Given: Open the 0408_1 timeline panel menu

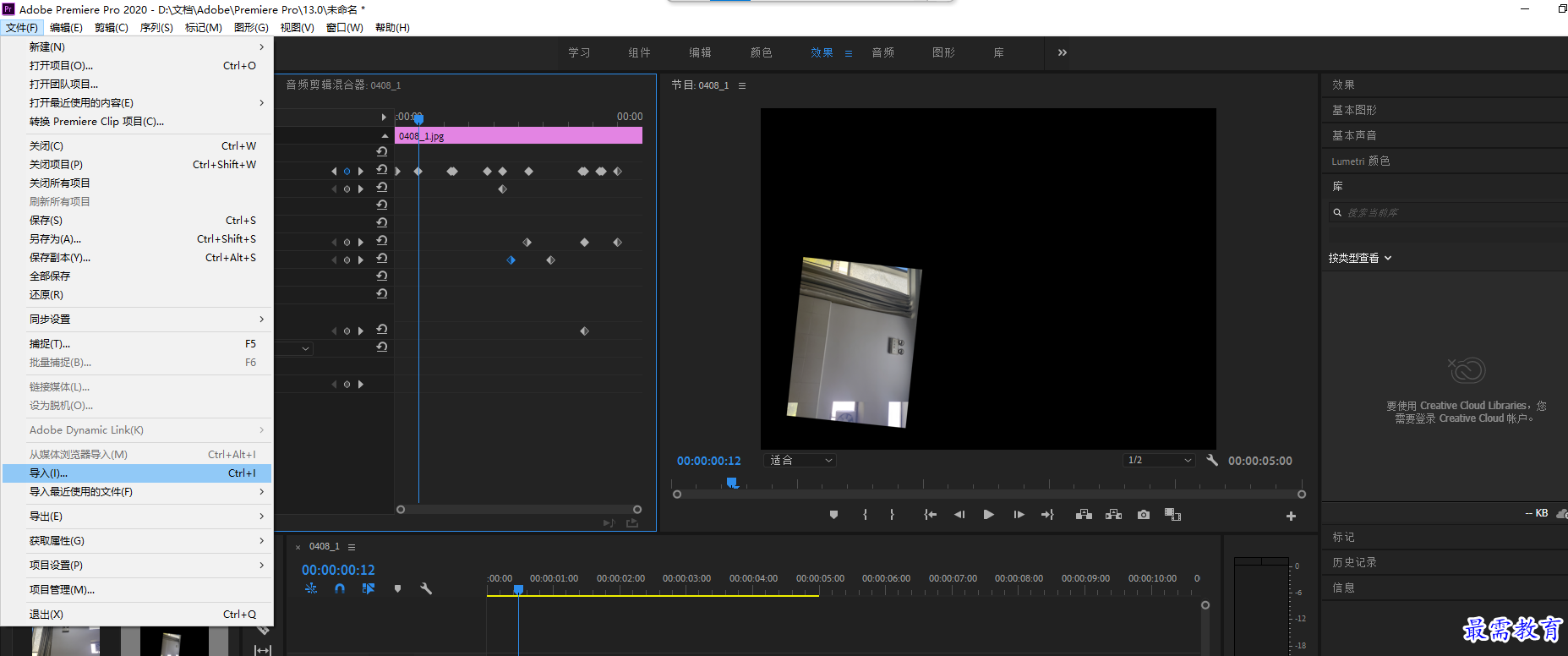Looking at the screenshot, I should [x=352, y=547].
